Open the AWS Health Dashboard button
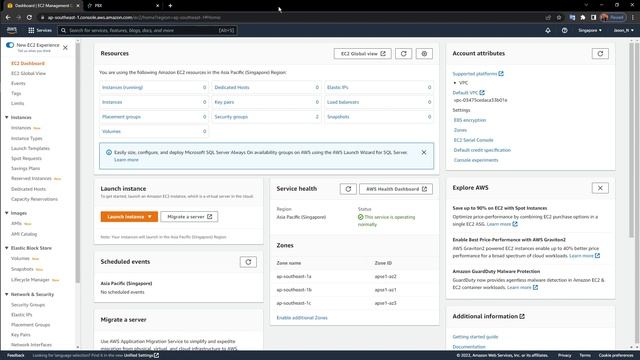 [x=396, y=189]
